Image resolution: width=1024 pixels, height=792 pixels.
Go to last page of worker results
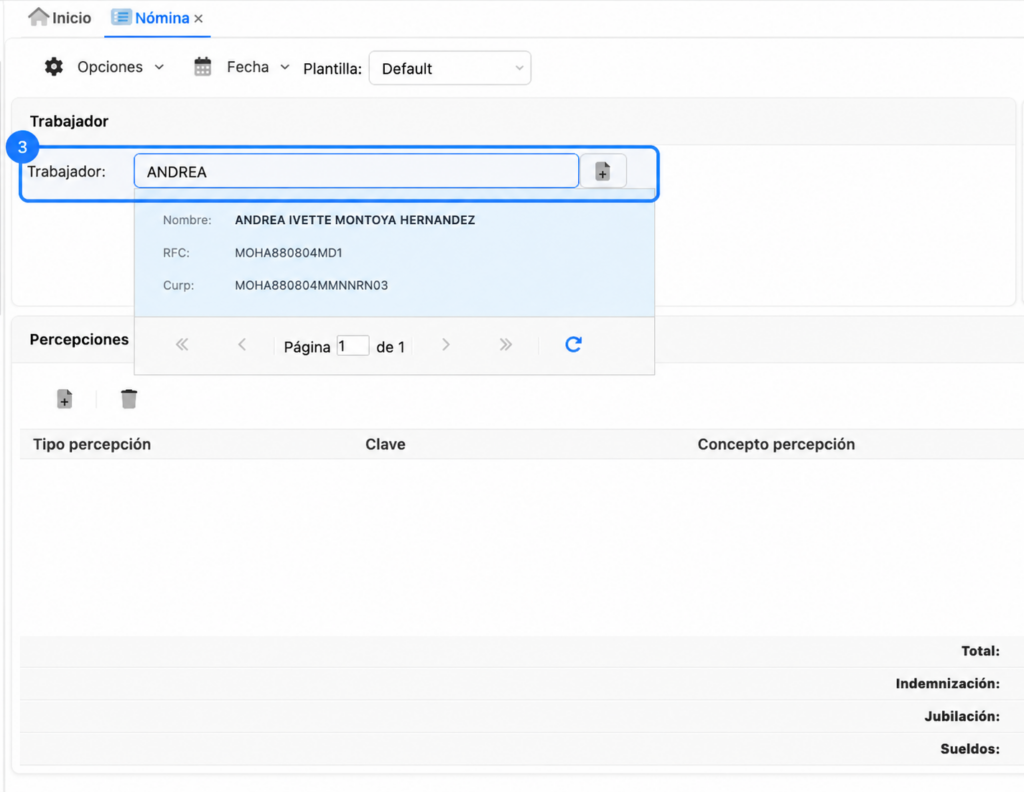(505, 345)
